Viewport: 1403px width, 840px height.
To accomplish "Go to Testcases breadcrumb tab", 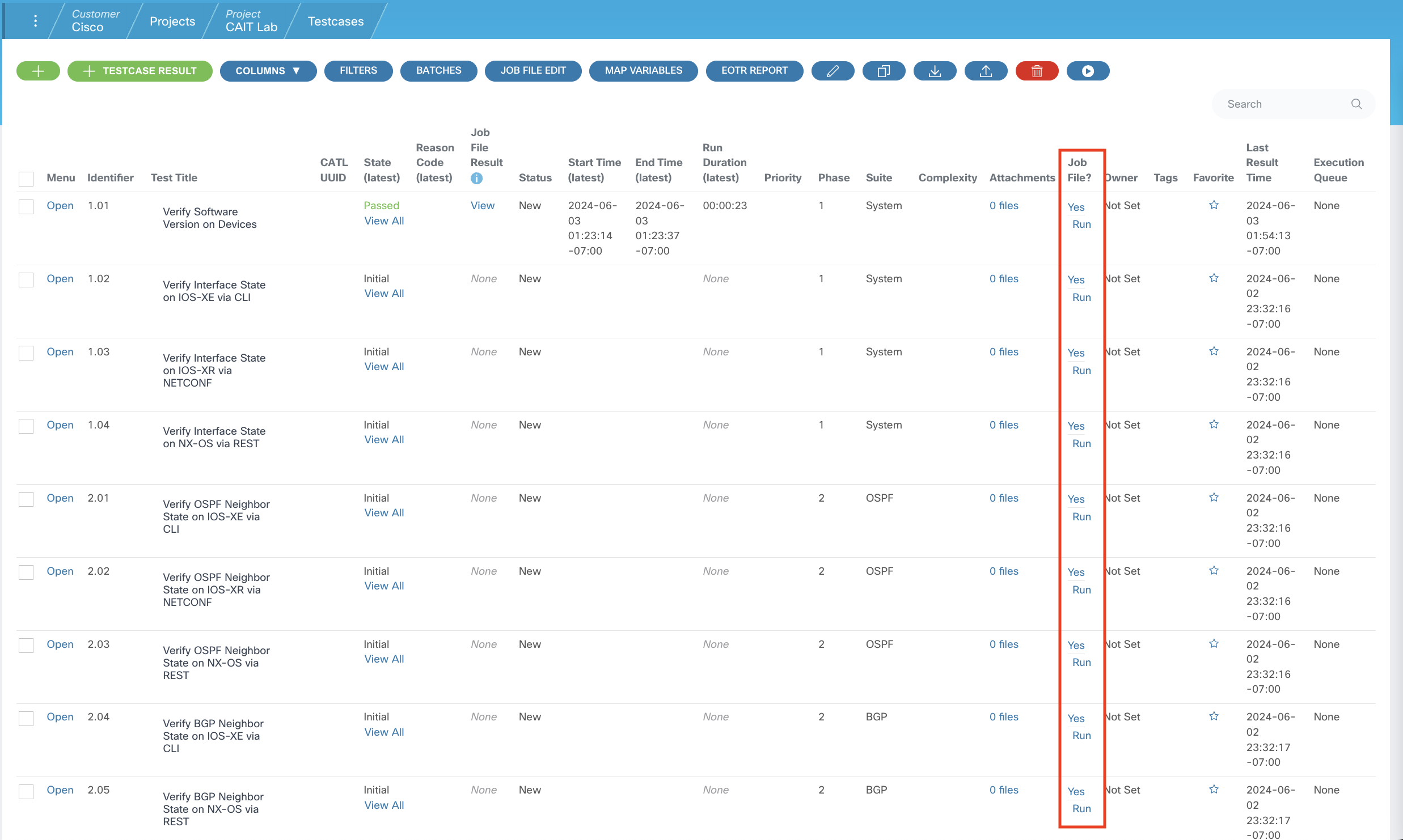I will tap(335, 21).
